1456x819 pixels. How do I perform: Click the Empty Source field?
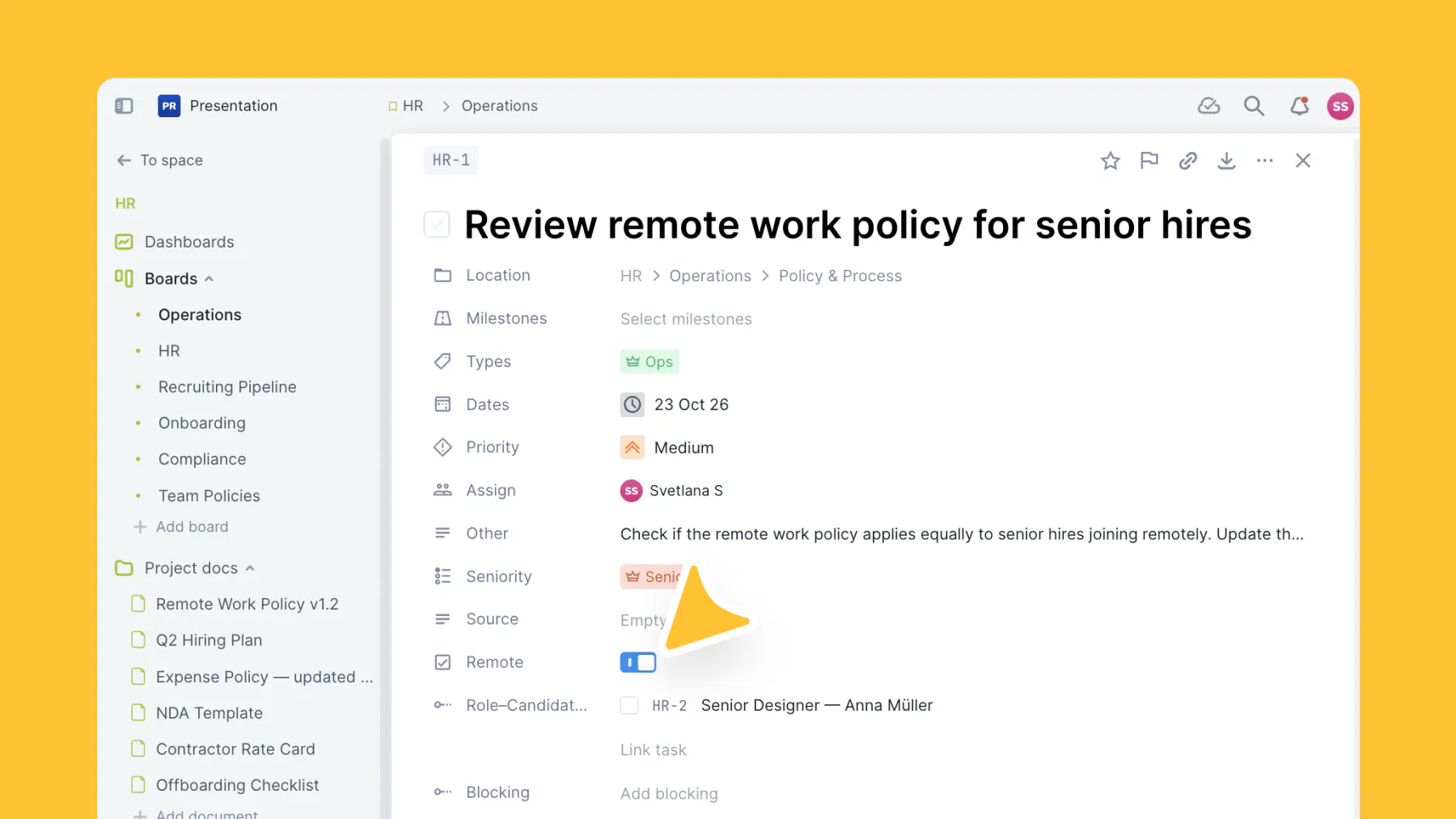click(643, 620)
